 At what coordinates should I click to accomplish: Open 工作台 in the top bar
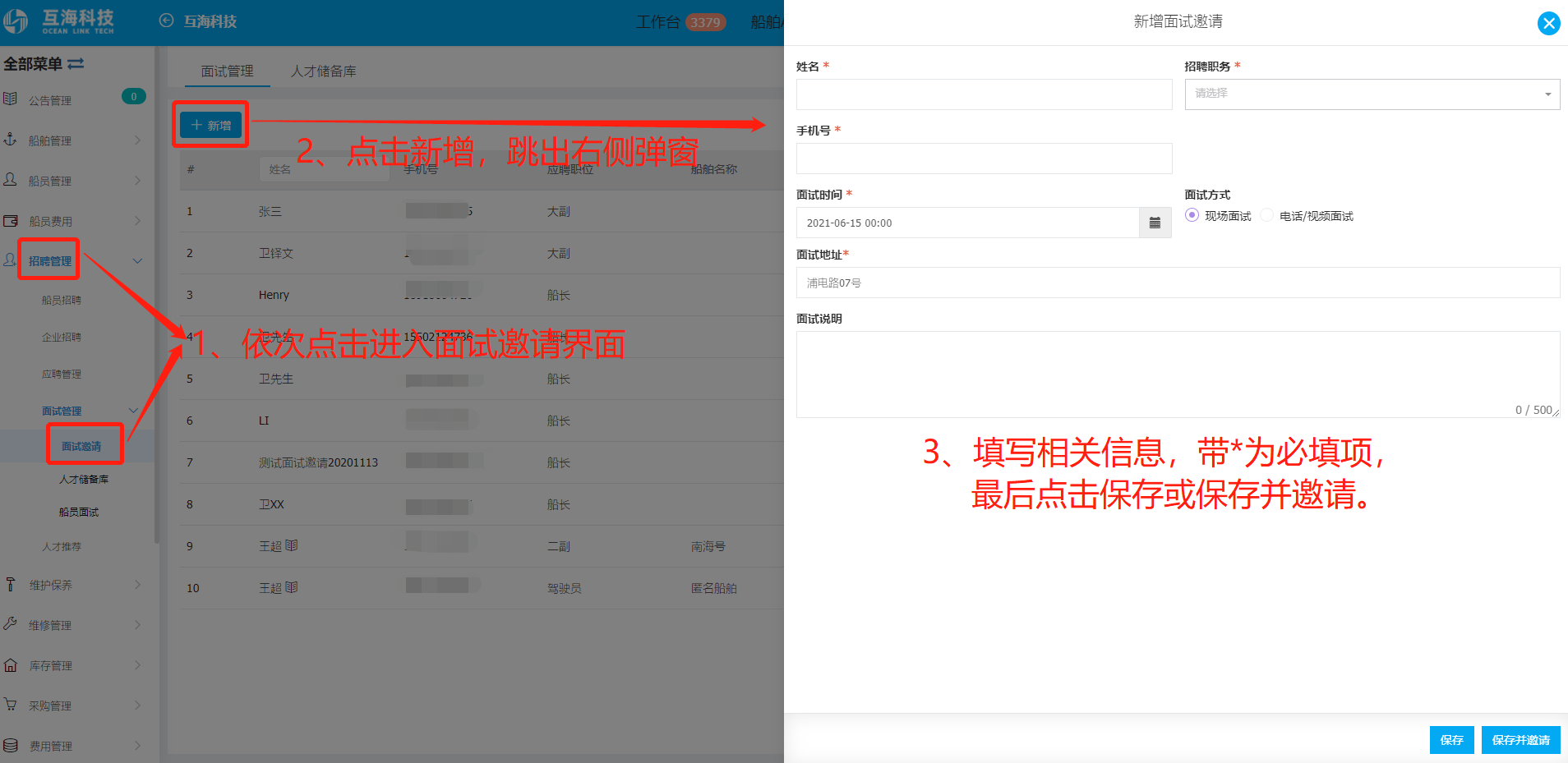coord(657,22)
